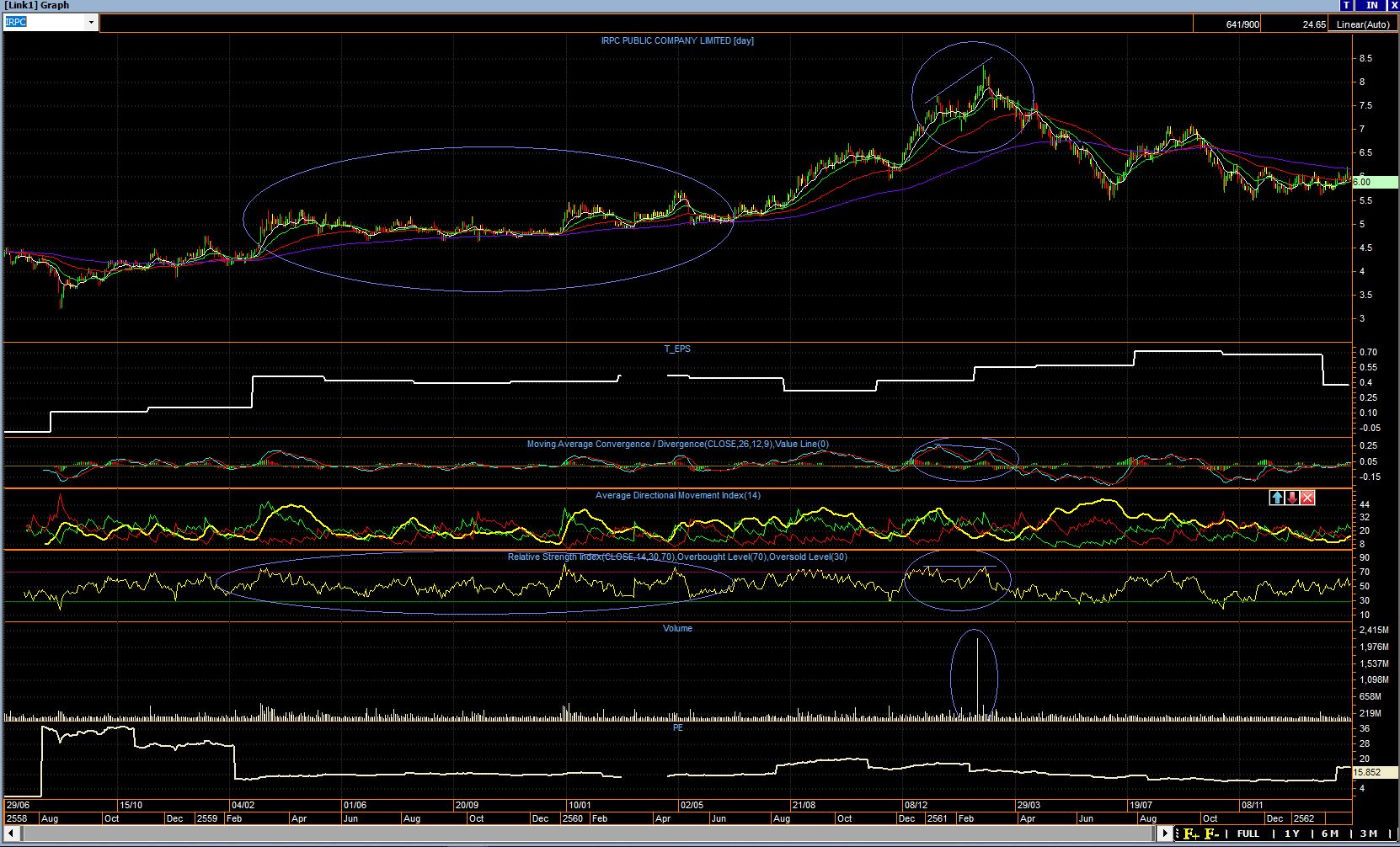Click the F+ zoom in icon
Image resolution: width=1400 pixels, height=847 pixels.
pos(1191,834)
